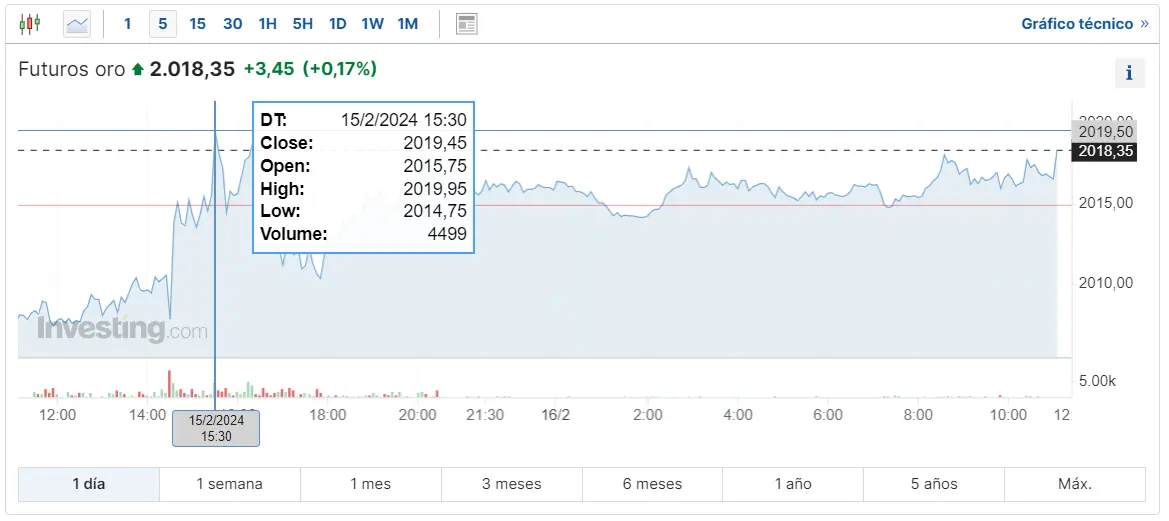Select the 1 día range tab
The image size is (1169, 521).
pyautogui.click(x=89, y=484)
